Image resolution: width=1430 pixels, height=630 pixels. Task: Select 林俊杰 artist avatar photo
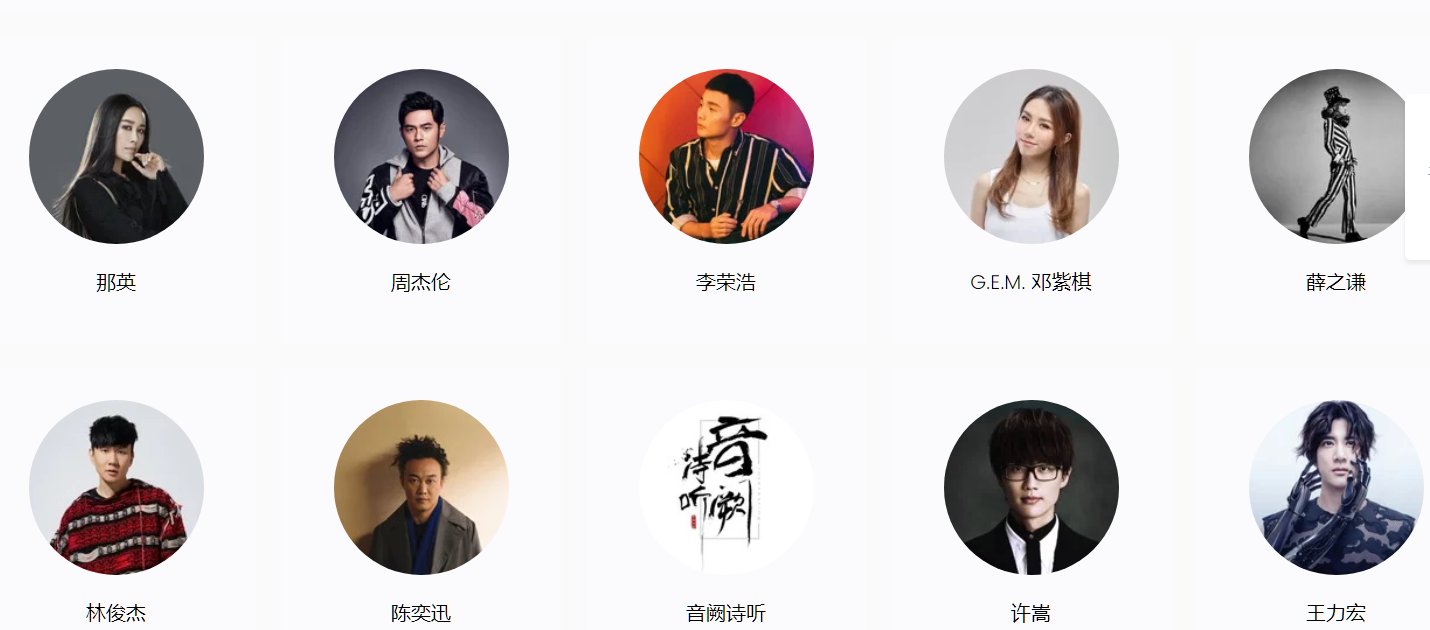(x=116, y=487)
